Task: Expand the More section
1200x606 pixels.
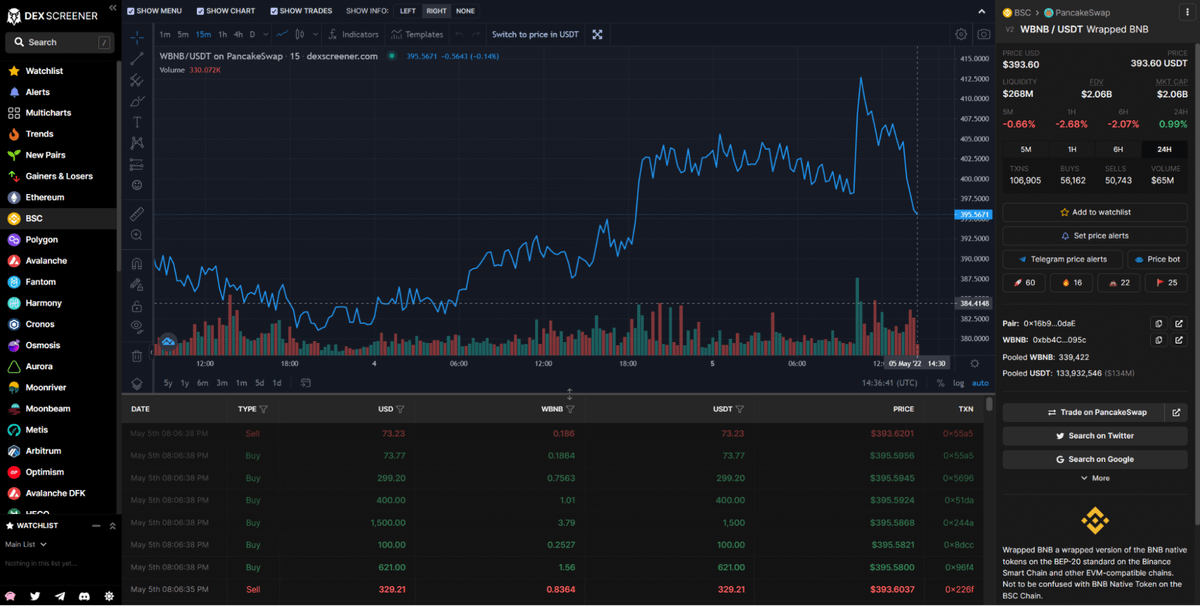Action: (1095, 478)
